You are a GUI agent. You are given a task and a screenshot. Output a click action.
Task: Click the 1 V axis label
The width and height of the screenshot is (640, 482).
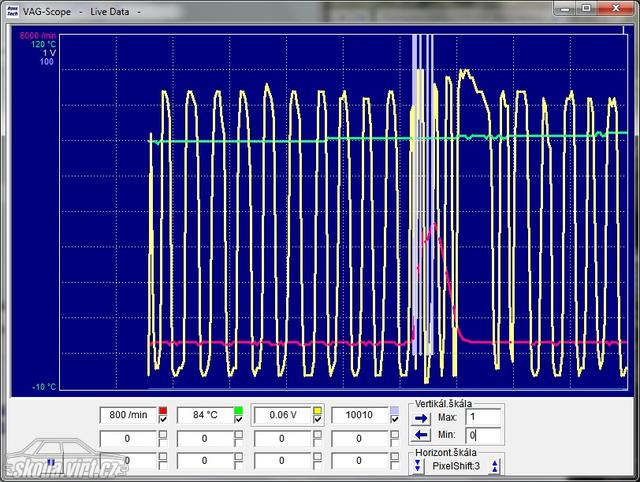point(49,53)
